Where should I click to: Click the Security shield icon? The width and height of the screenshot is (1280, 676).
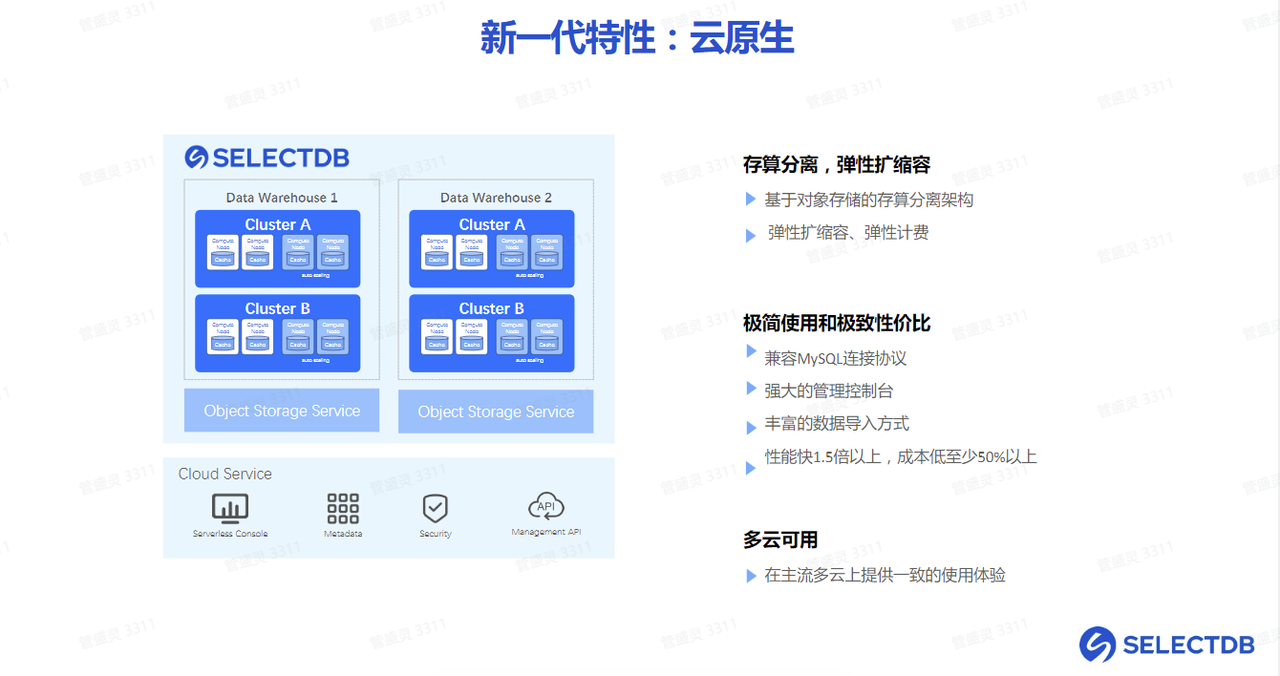(x=435, y=508)
